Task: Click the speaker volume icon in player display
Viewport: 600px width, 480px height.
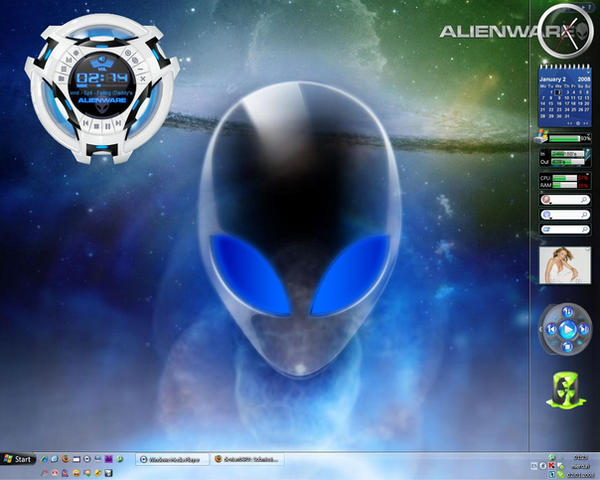Action: [102, 59]
